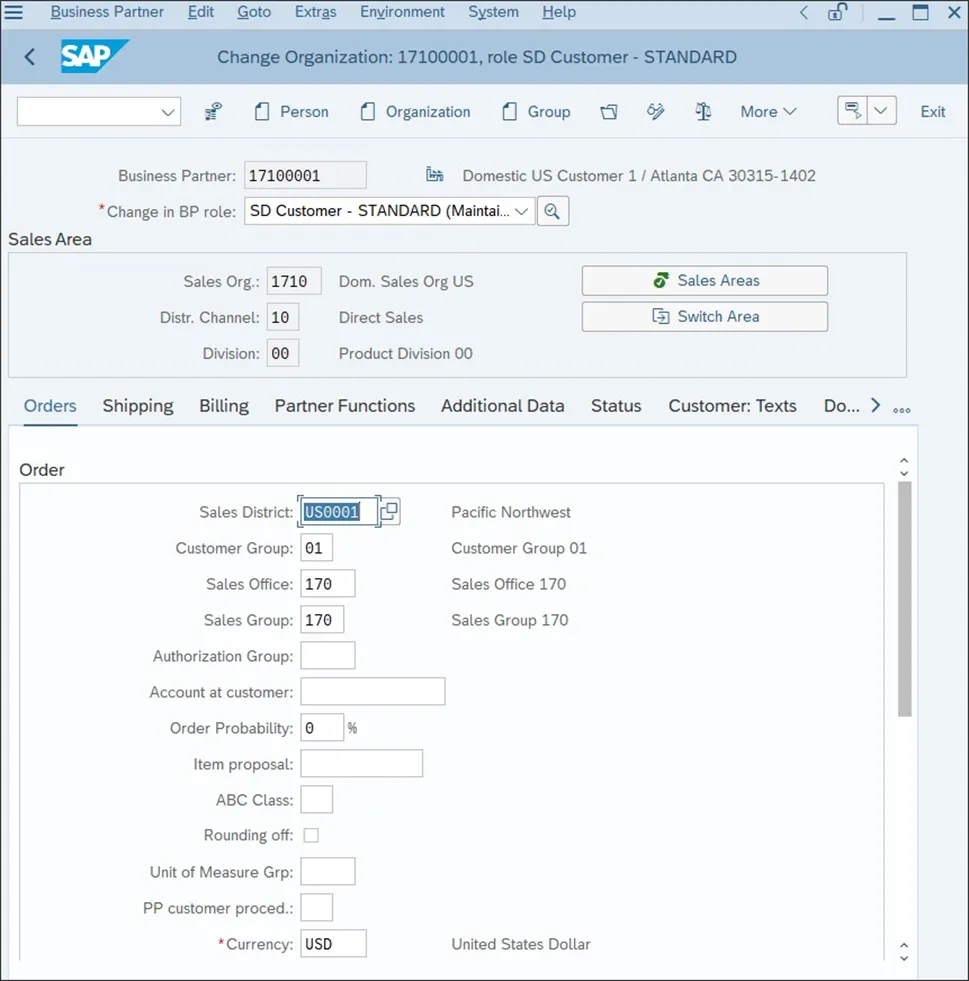Click the Authorization Group field
This screenshot has height=981, width=969.
click(x=328, y=656)
